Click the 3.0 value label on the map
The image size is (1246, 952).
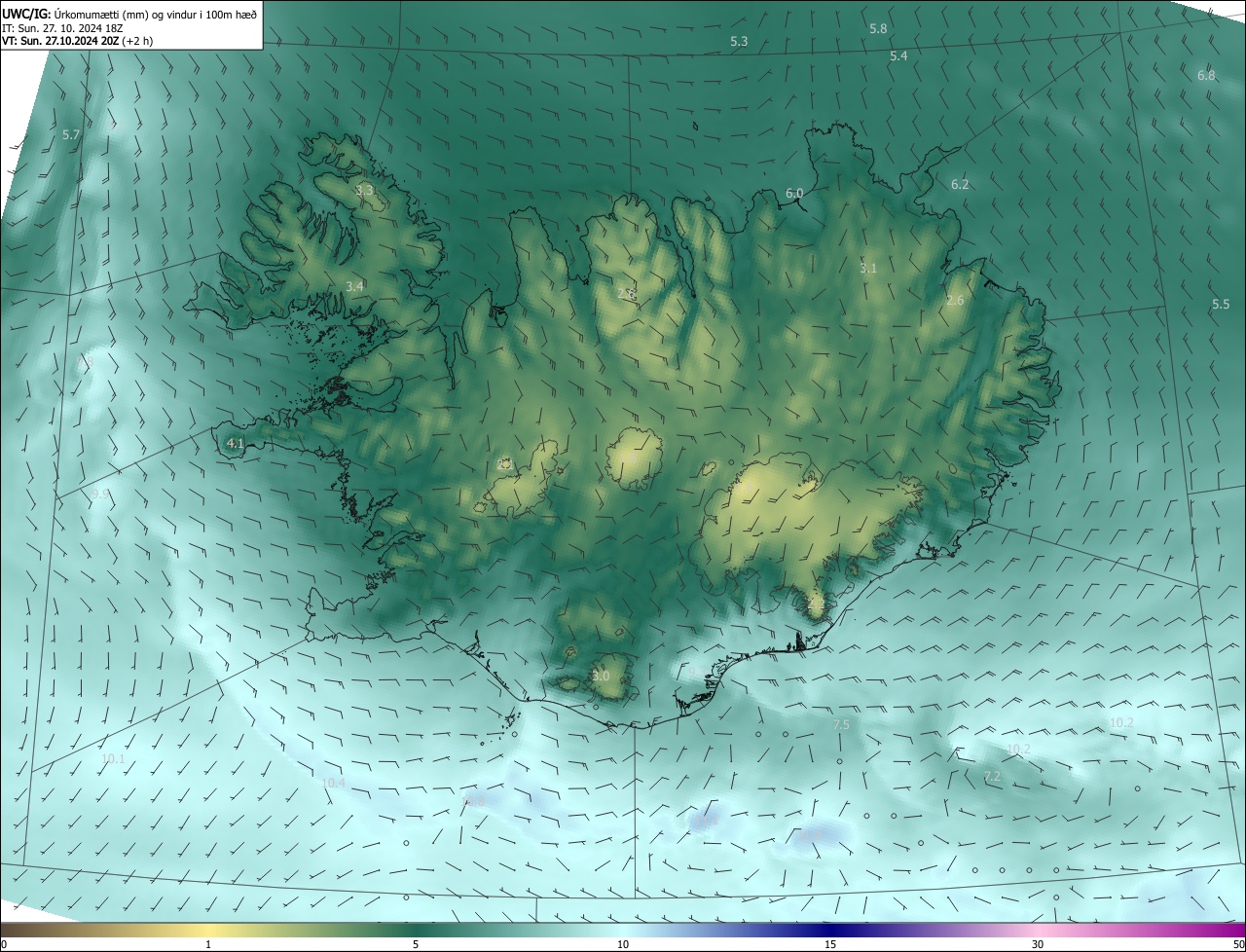pyautogui.click(x=601, y=677)
